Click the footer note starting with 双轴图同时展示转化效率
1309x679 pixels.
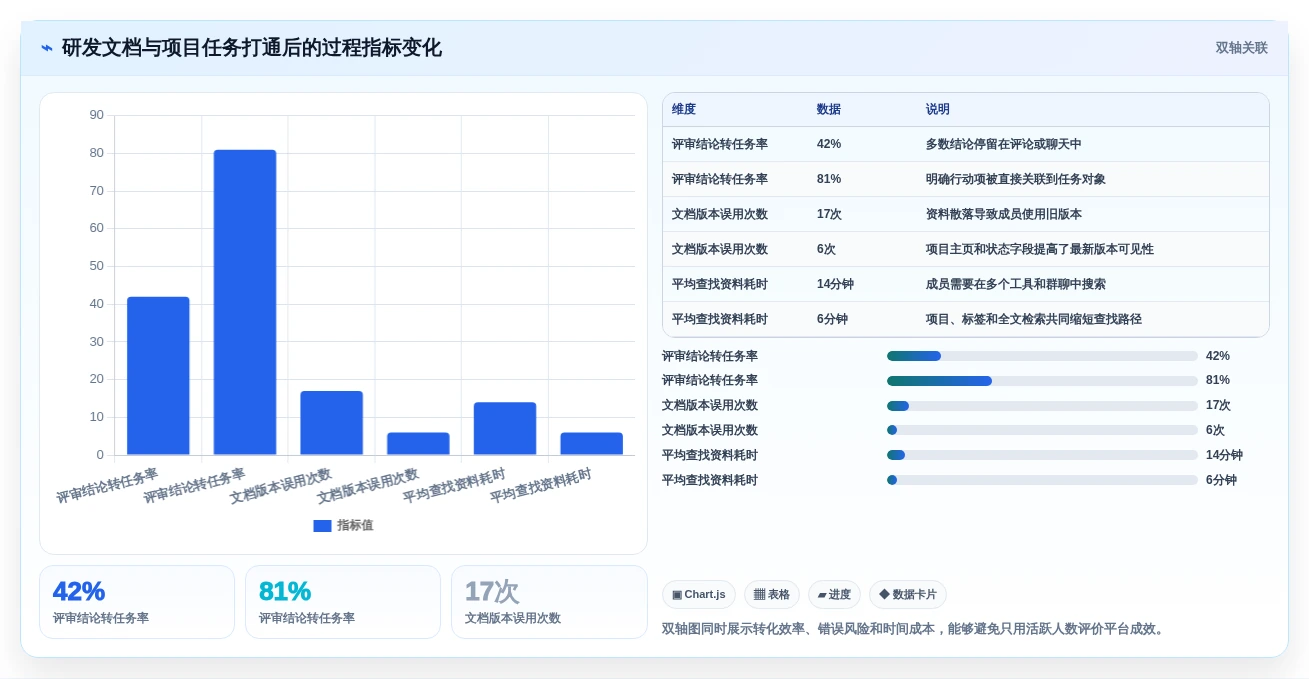coord(915,629)
